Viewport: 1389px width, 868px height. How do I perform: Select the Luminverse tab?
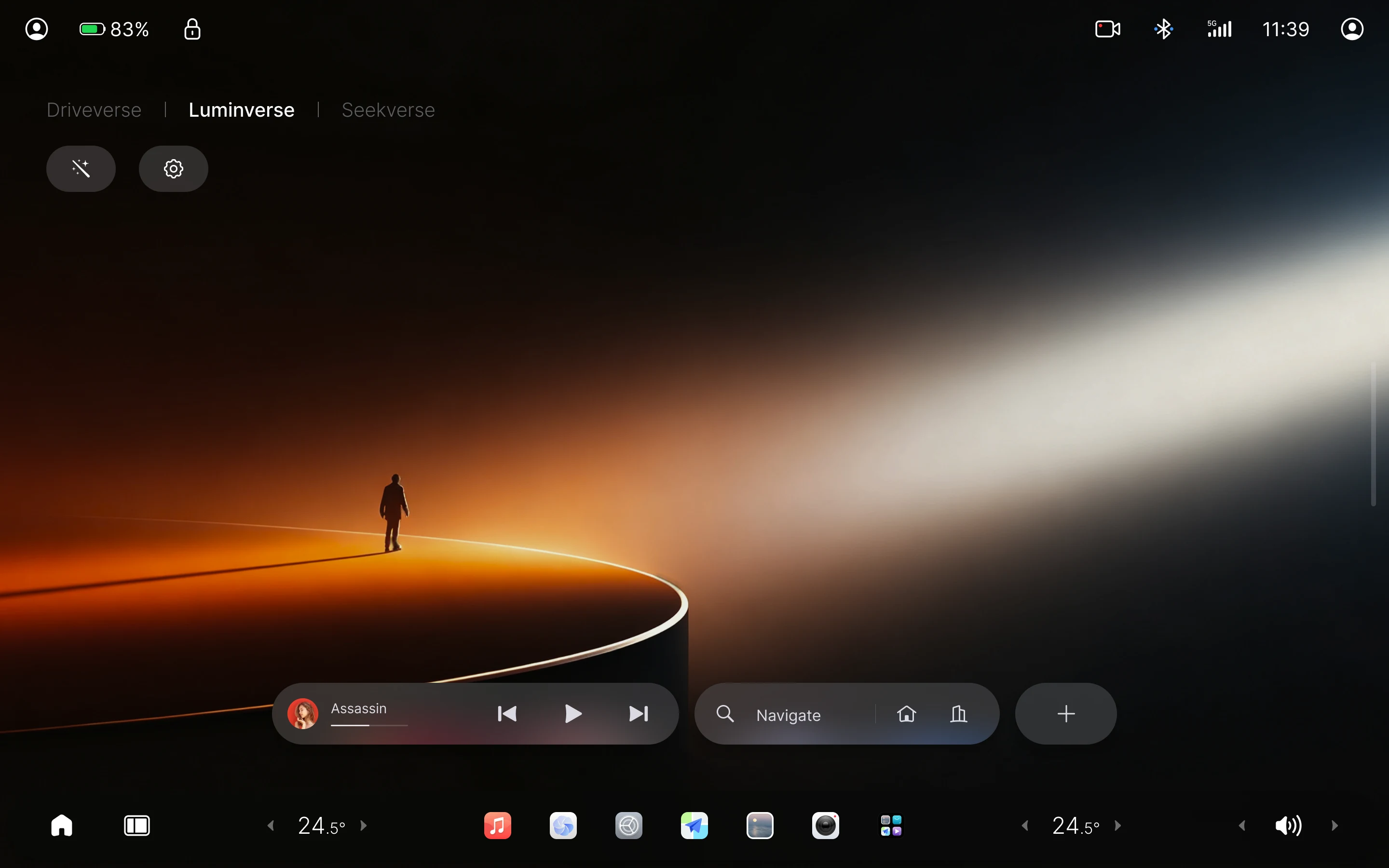coord(241,109)
